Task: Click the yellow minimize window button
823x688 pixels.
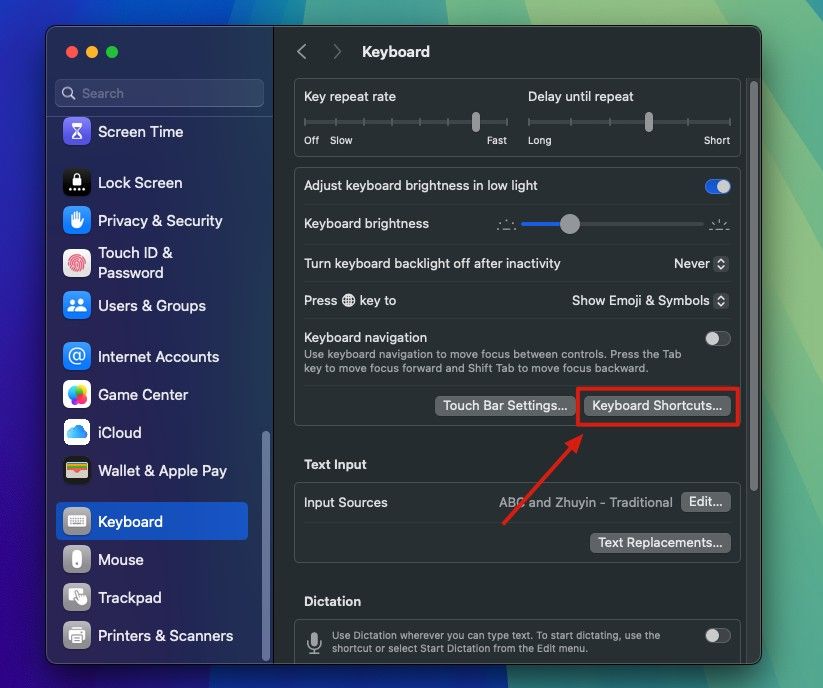Action: (x=92, y=52)
